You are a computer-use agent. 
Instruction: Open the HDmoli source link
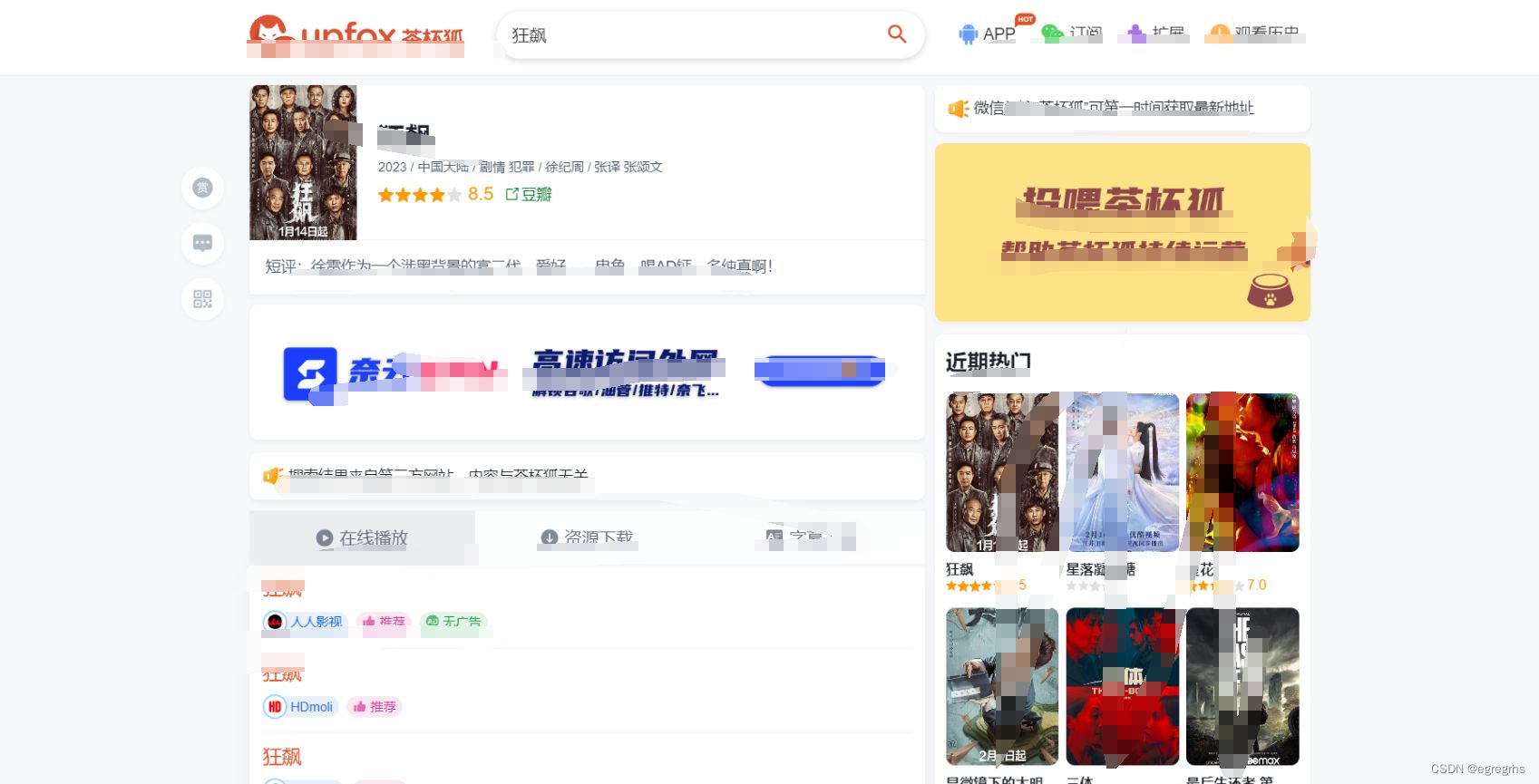300,707
